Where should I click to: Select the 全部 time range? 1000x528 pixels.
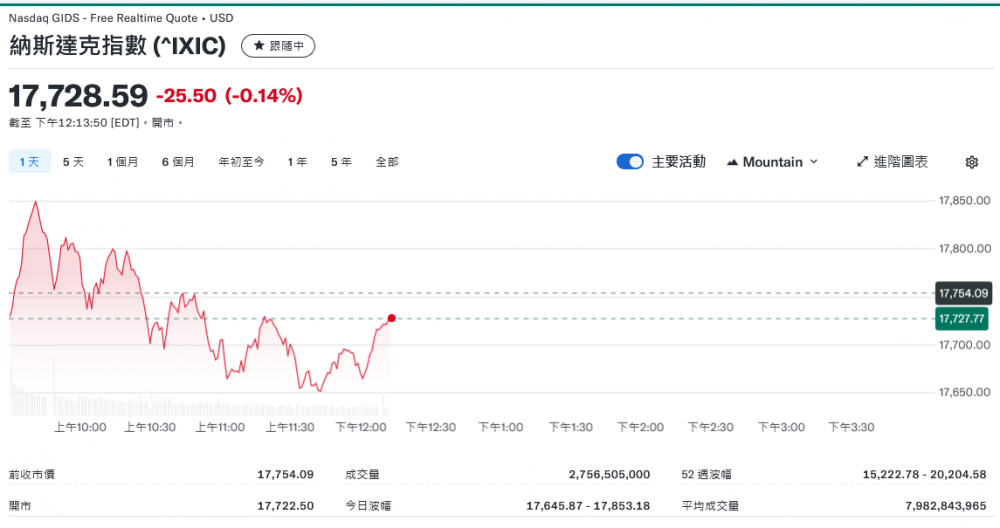(387, 162)
